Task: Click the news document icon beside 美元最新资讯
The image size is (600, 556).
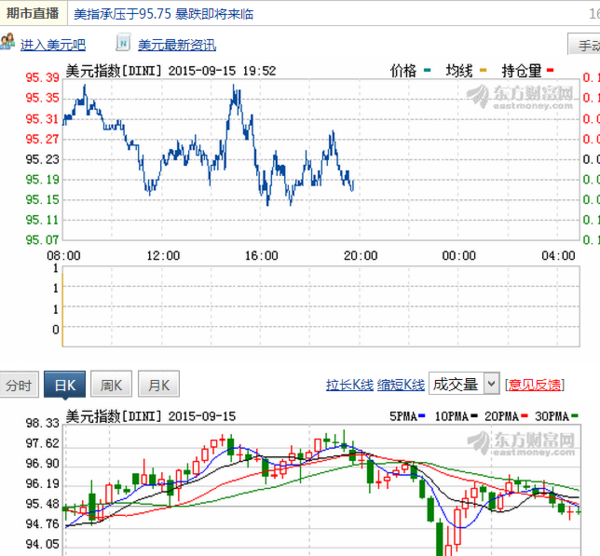Action: click(x=123, y=43)
